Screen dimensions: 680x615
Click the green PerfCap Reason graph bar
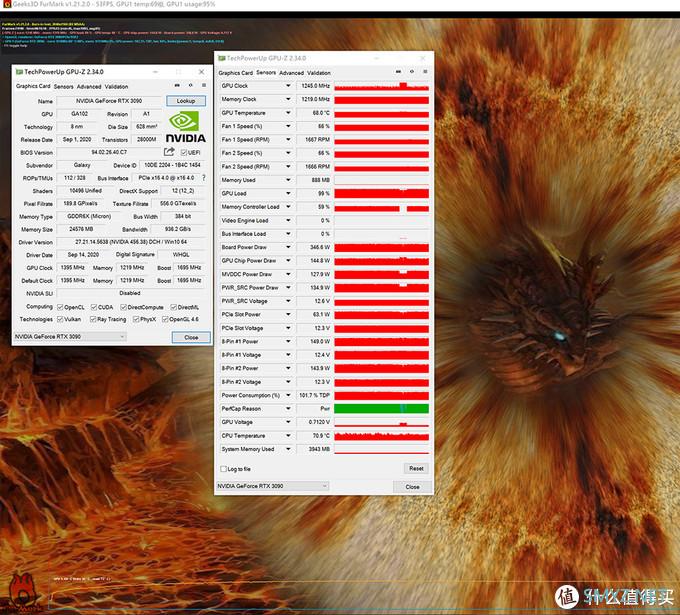382,409
